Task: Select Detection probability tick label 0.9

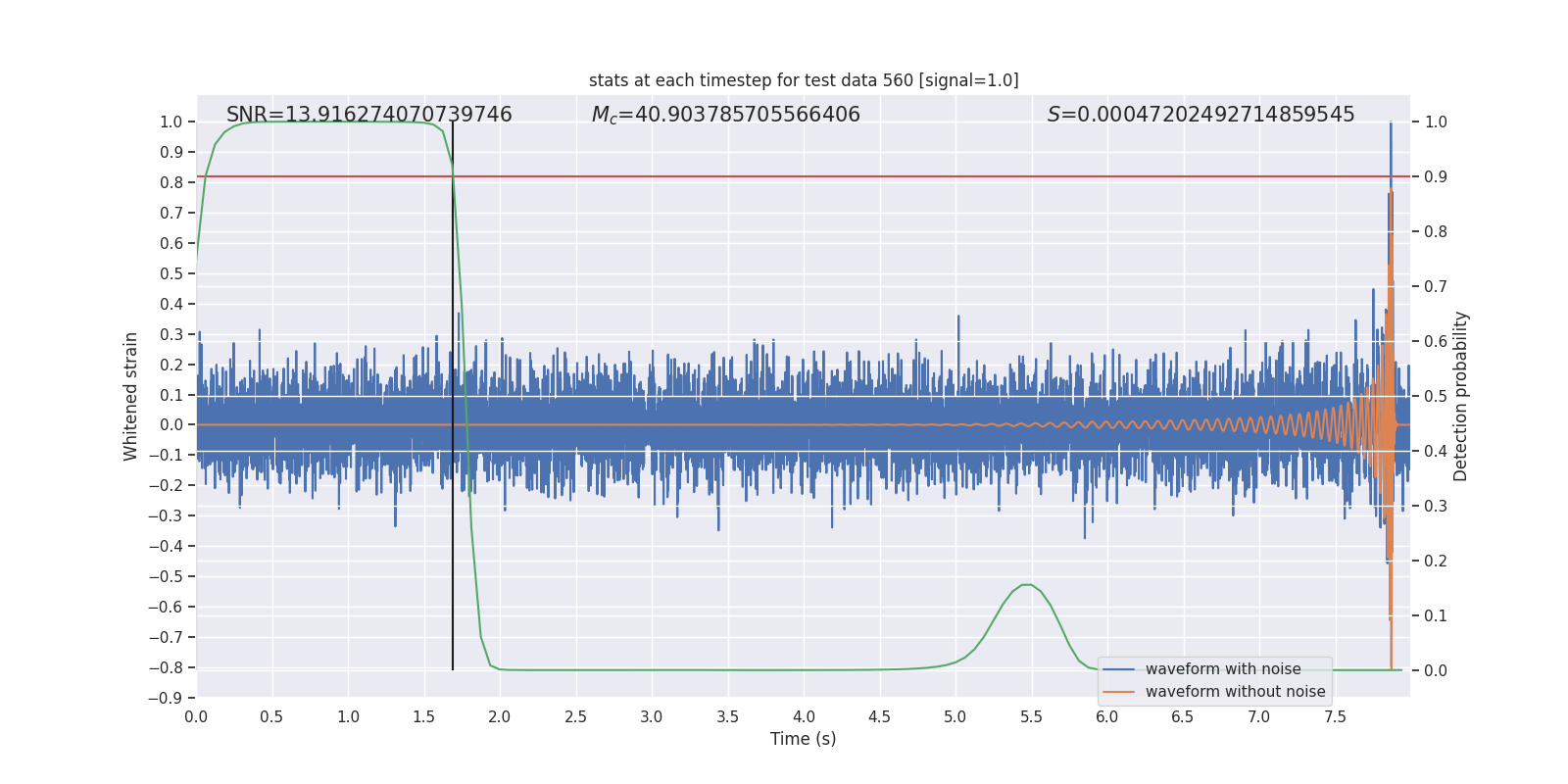Action: pyautogui.click(x=1436, y=176)
